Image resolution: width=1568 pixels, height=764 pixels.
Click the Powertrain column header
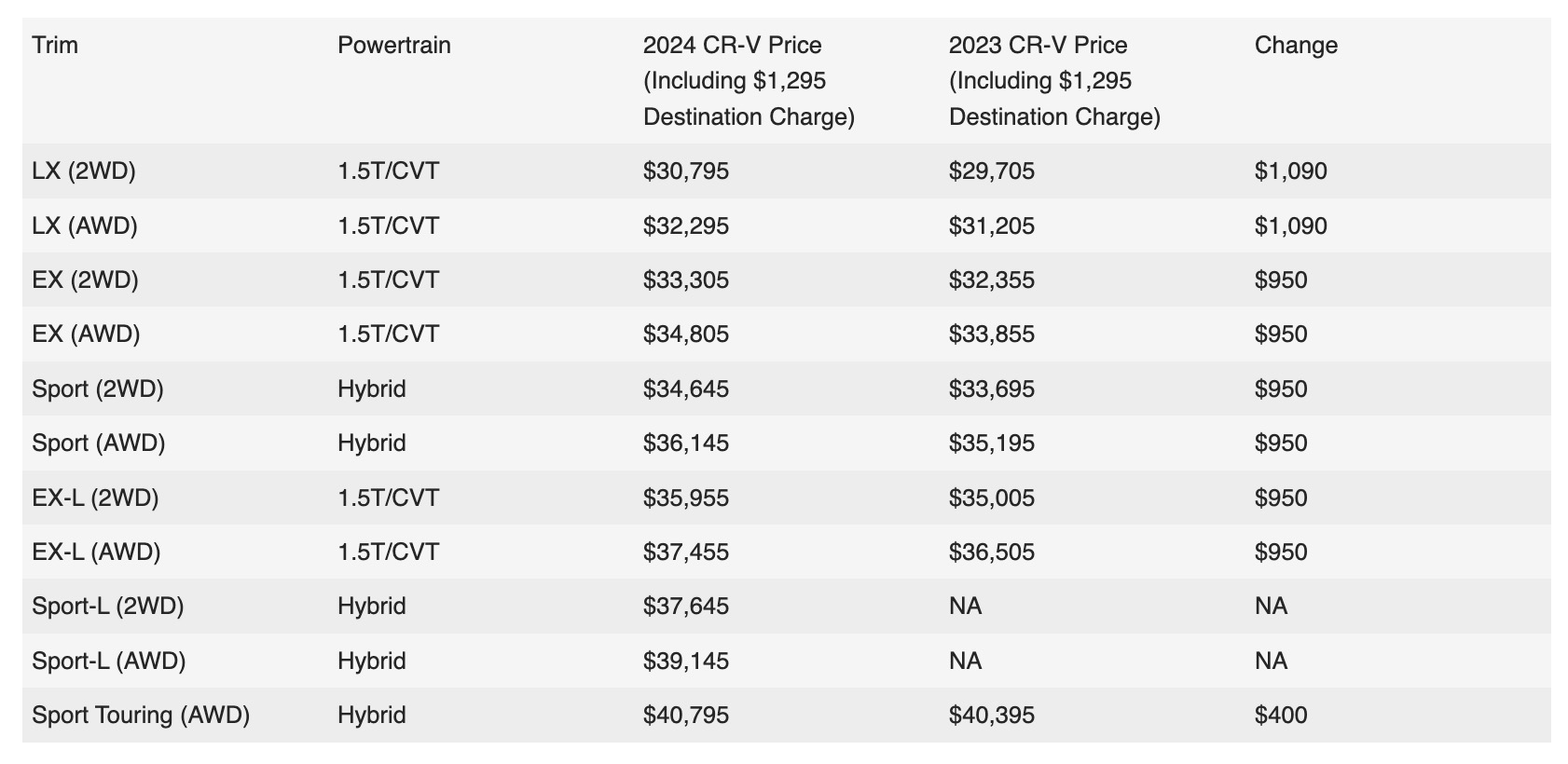(393, 46)
